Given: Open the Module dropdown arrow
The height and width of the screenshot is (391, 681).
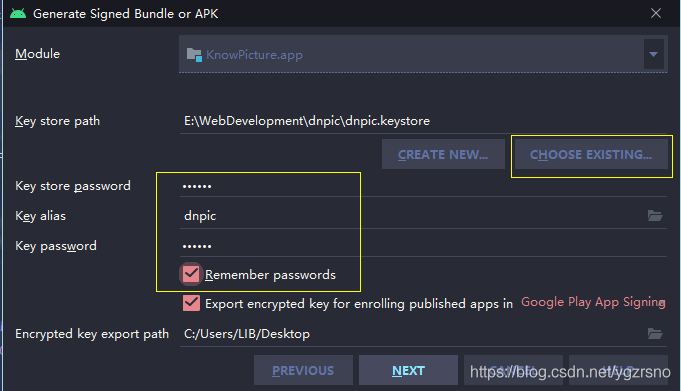Looking at the screenshot, I should [x=654, y=54].
